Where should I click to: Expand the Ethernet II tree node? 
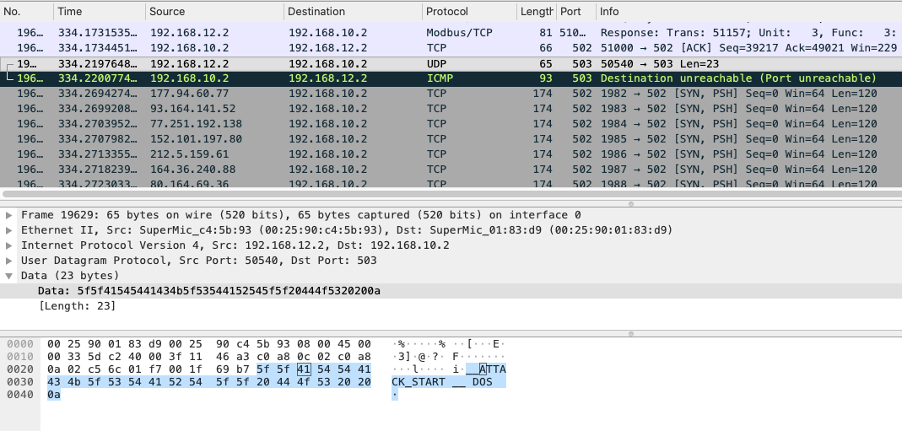click(x=11, y=230)
